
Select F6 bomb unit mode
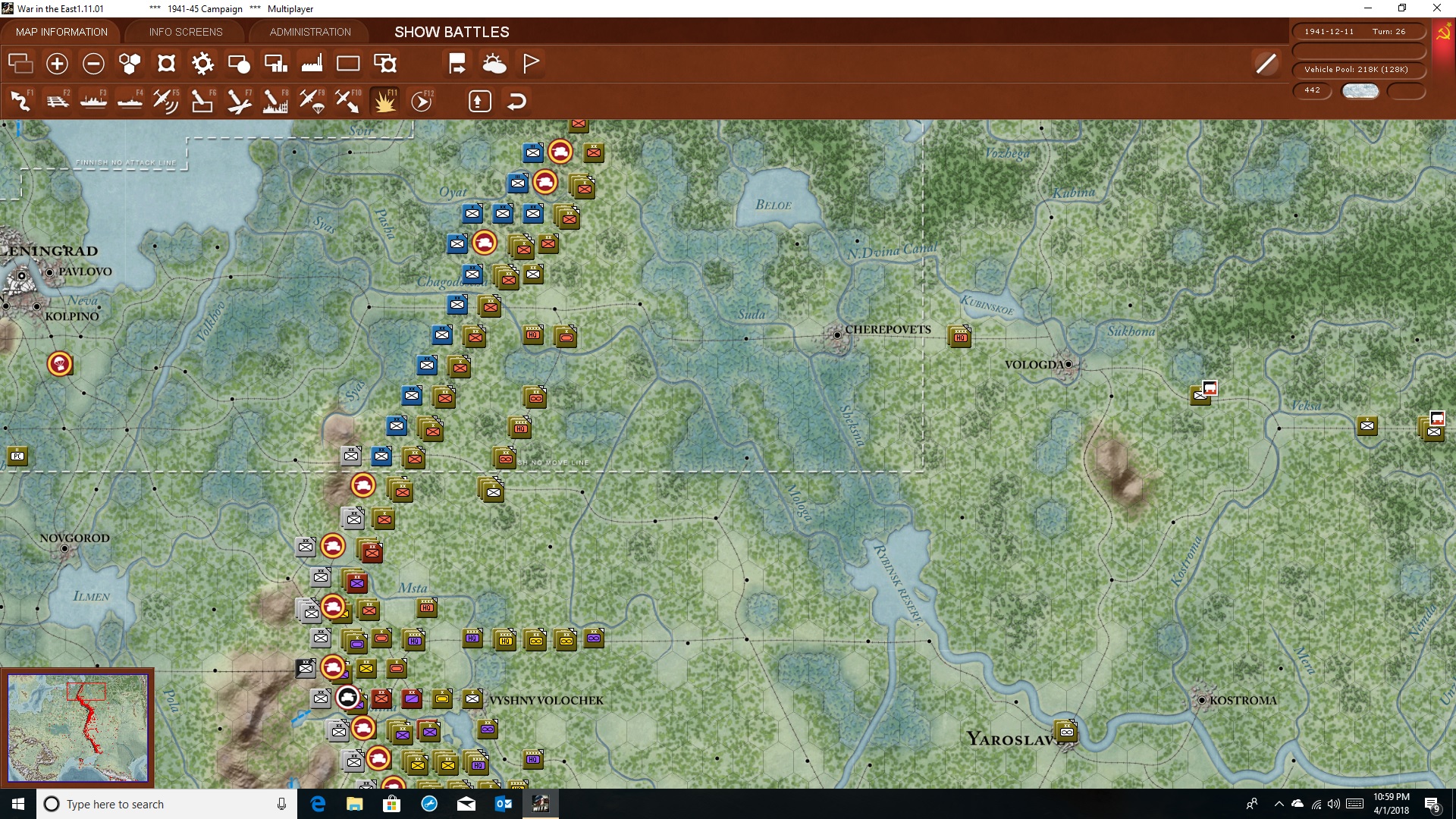202,101
